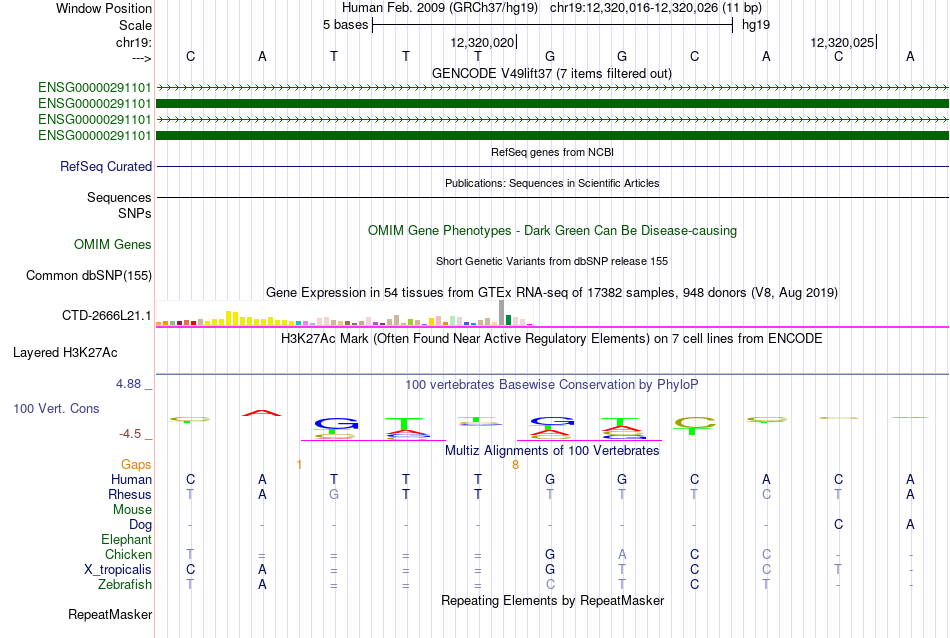The height and width of the screenshot is (638, 950).
Task: Click the "Elephant" species row label
Action: 126,540
